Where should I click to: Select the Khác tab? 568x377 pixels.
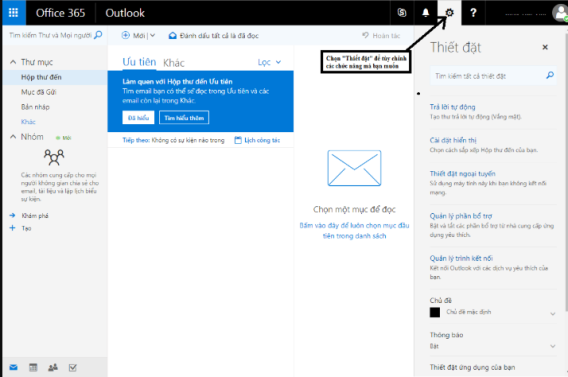pos(174,63)
